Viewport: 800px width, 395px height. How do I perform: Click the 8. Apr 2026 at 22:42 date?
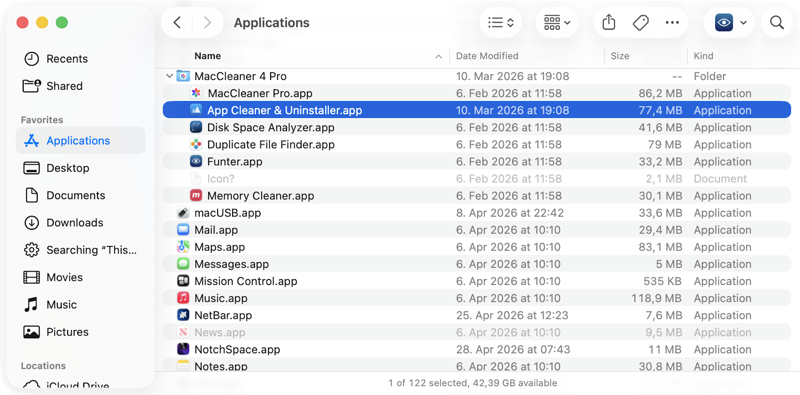click(x=510, y=213)
